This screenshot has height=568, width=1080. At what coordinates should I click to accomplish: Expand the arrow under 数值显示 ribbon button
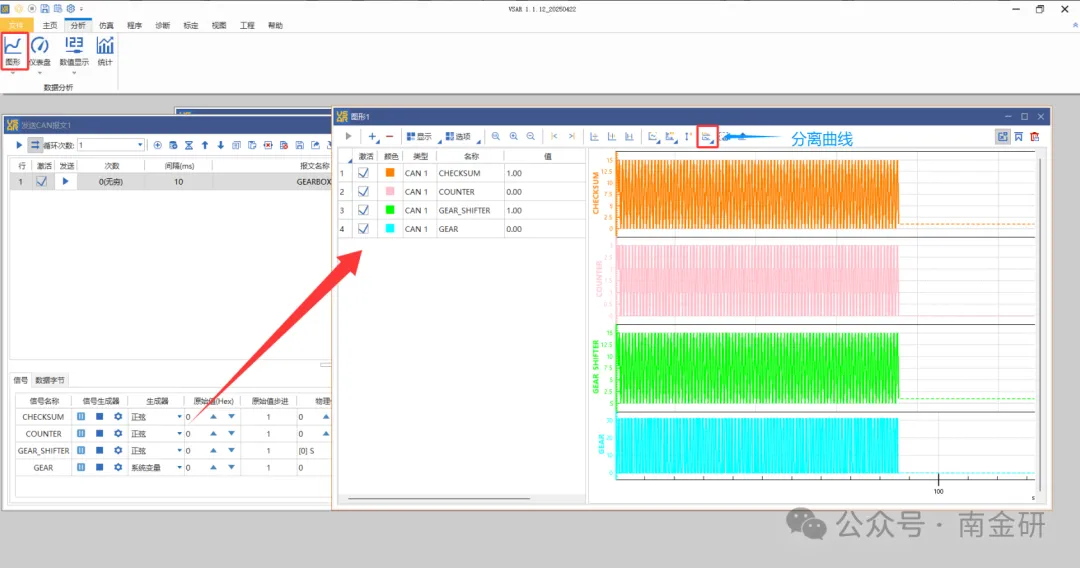coord(74,72)
